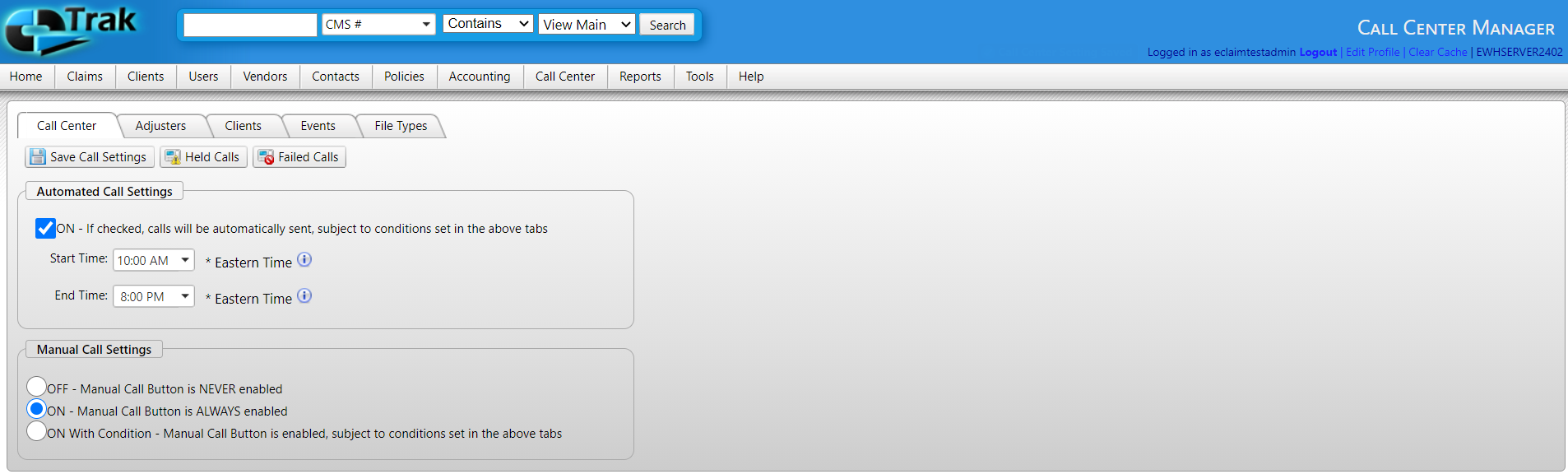Image resolution: width=1568 pixels, height=474 pixels.
Task: Open the Users menu
Action: tap(203, 77)
